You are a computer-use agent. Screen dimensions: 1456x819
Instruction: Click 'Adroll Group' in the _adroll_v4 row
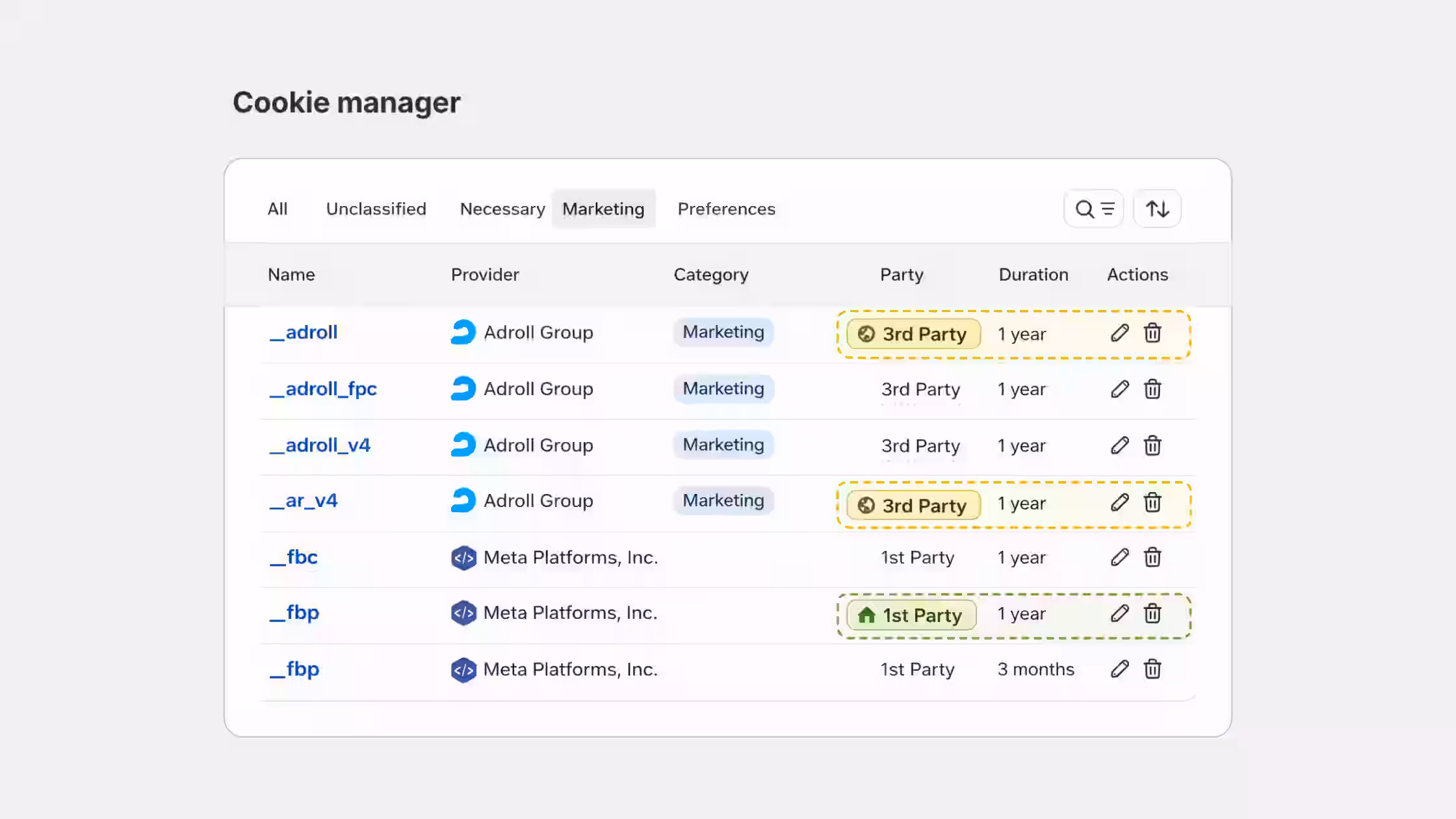click(x=538, y=445)
